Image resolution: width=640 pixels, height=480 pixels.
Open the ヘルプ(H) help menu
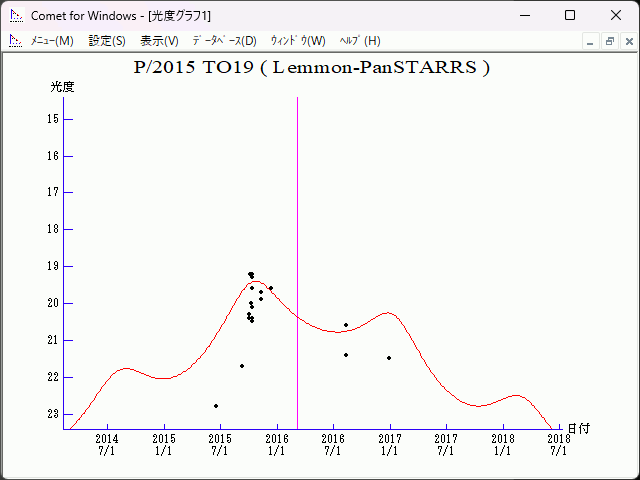click(360, 41)
